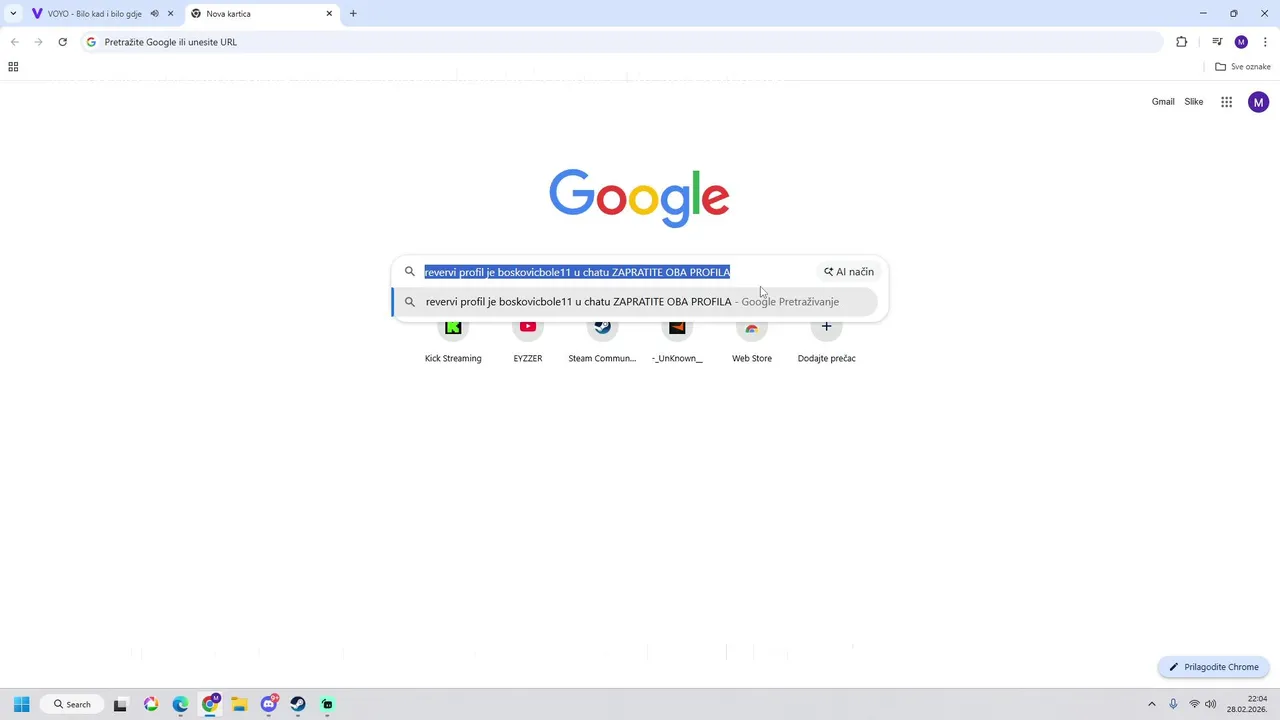
Task: Open the -_UnKnown_ shortcut
Action: [677, 342]
